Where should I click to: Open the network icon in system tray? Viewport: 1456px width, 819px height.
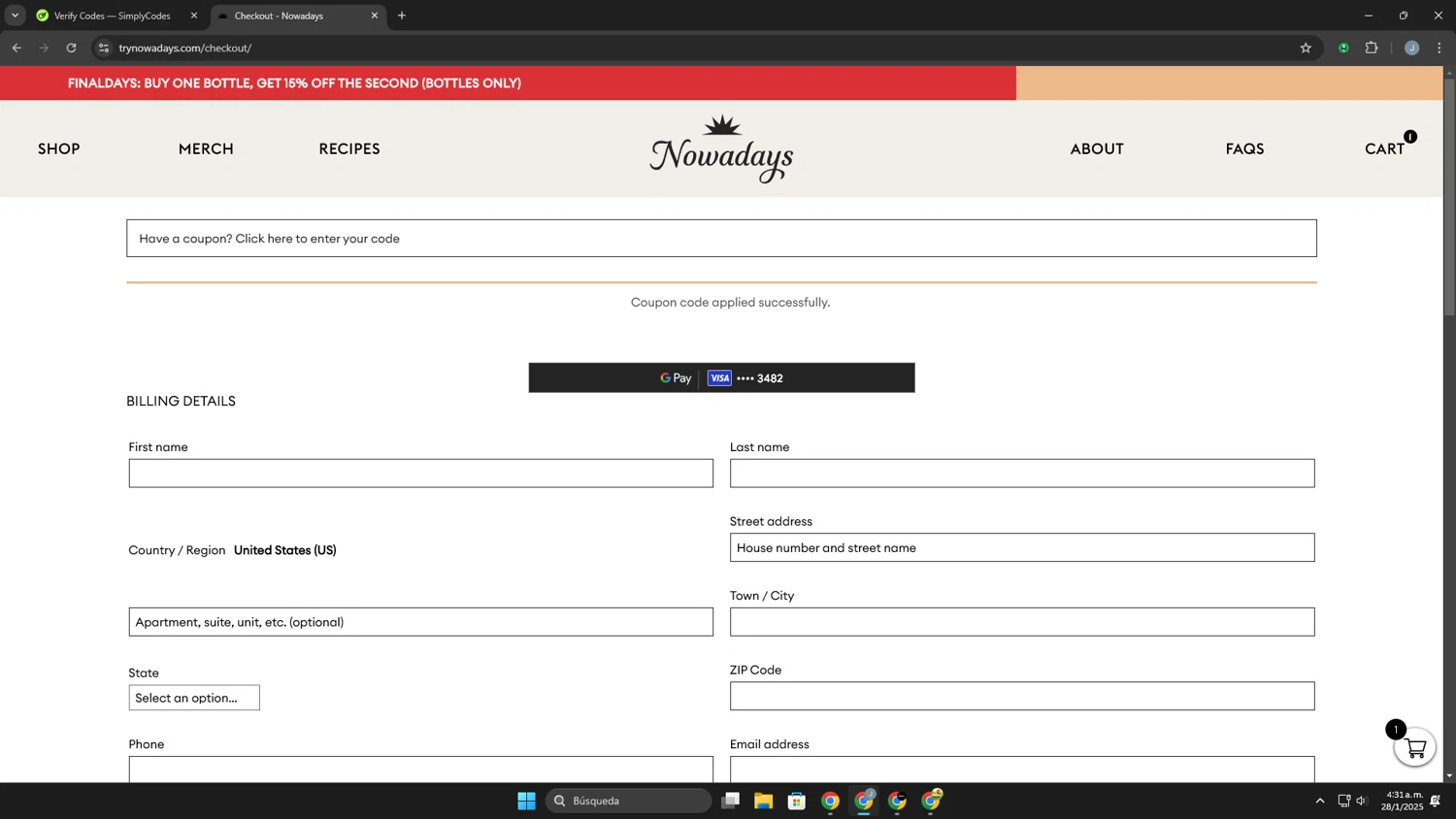[x=1343, y=801]
